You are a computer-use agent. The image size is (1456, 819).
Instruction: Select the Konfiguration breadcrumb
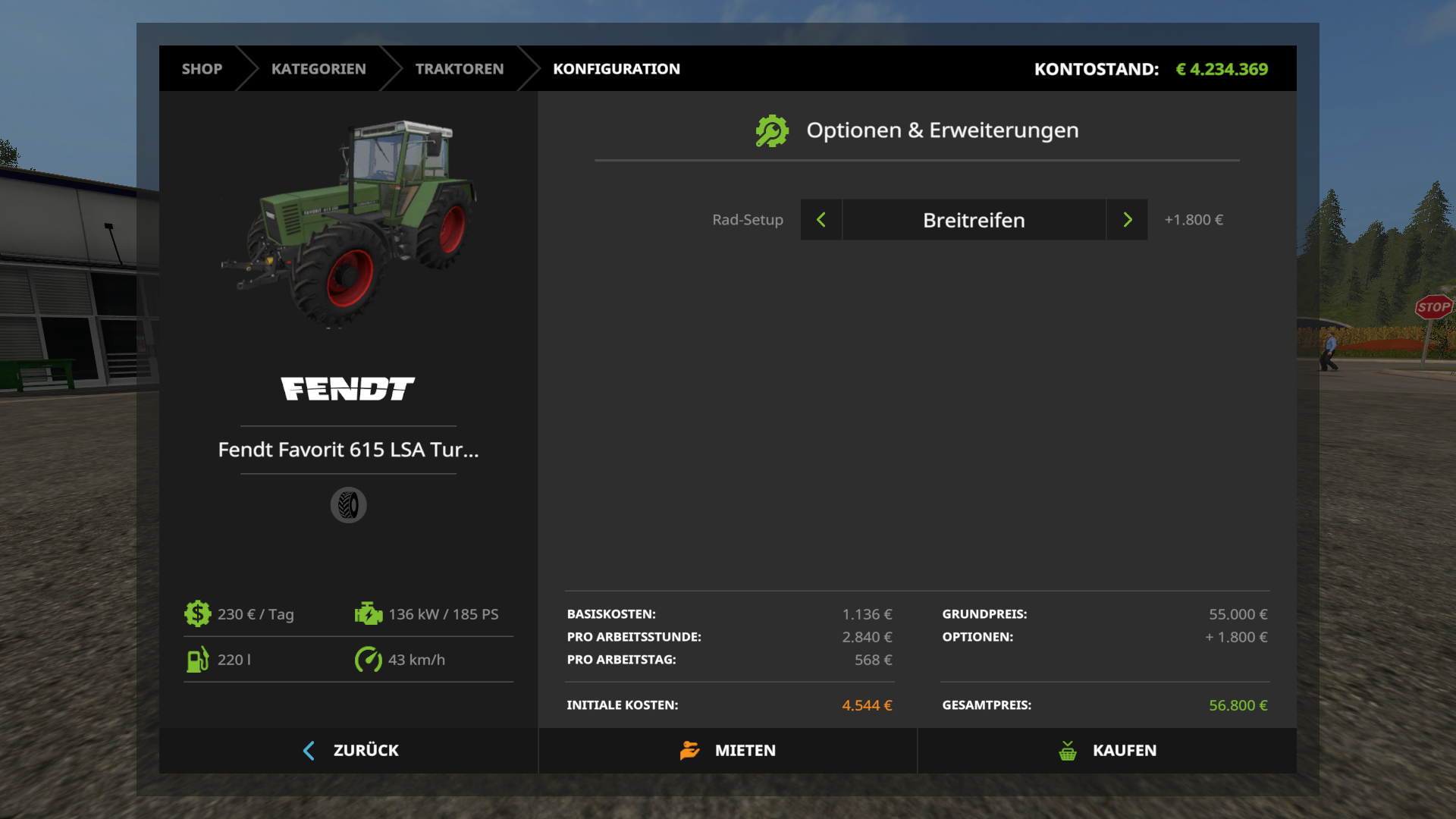pos(616,69)
